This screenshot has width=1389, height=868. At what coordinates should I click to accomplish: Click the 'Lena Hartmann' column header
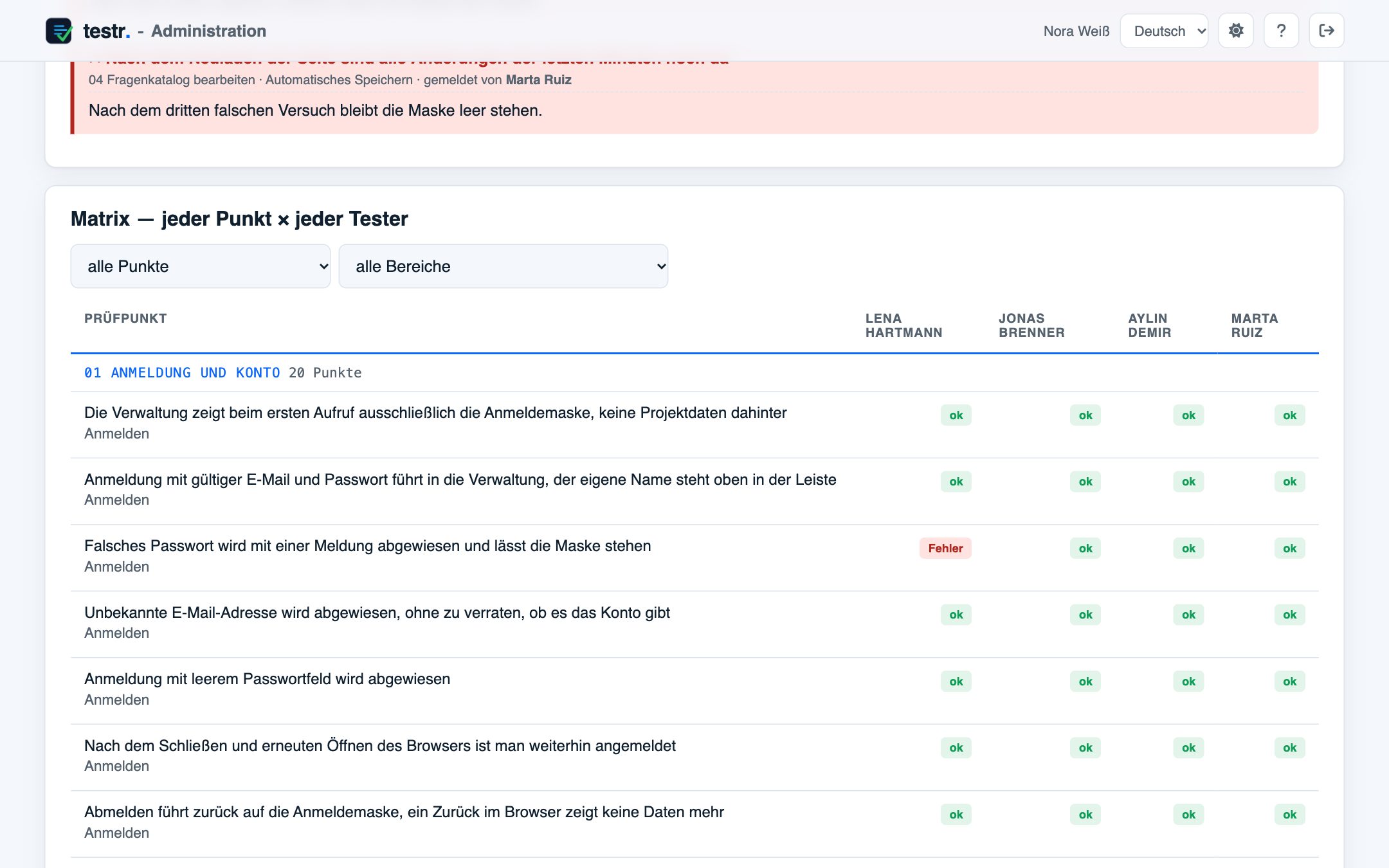coord(903,325)
